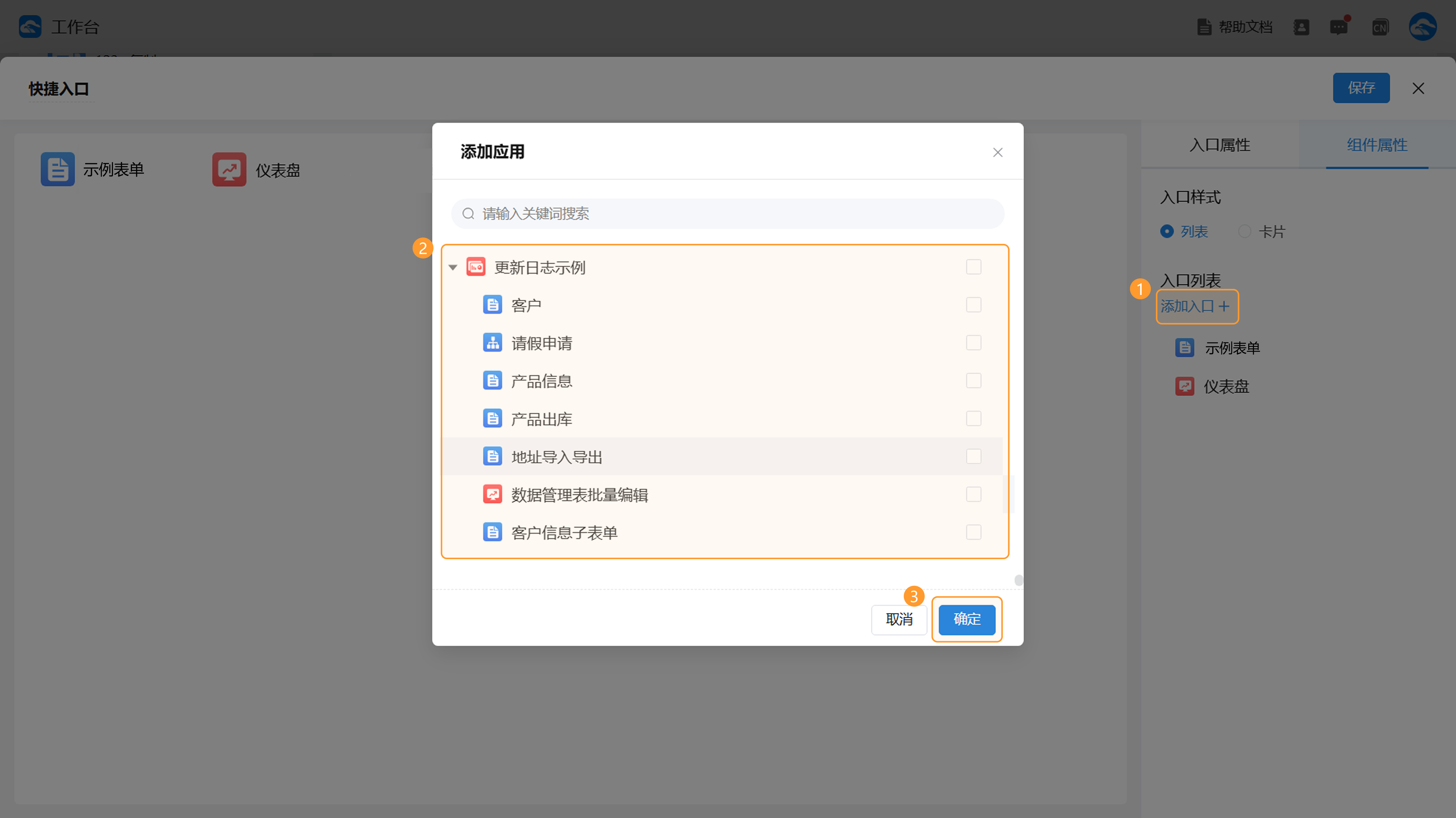Select the 卡片 entry style radio
Viewport: 1456px width, 818px height.
[1245, 232]
